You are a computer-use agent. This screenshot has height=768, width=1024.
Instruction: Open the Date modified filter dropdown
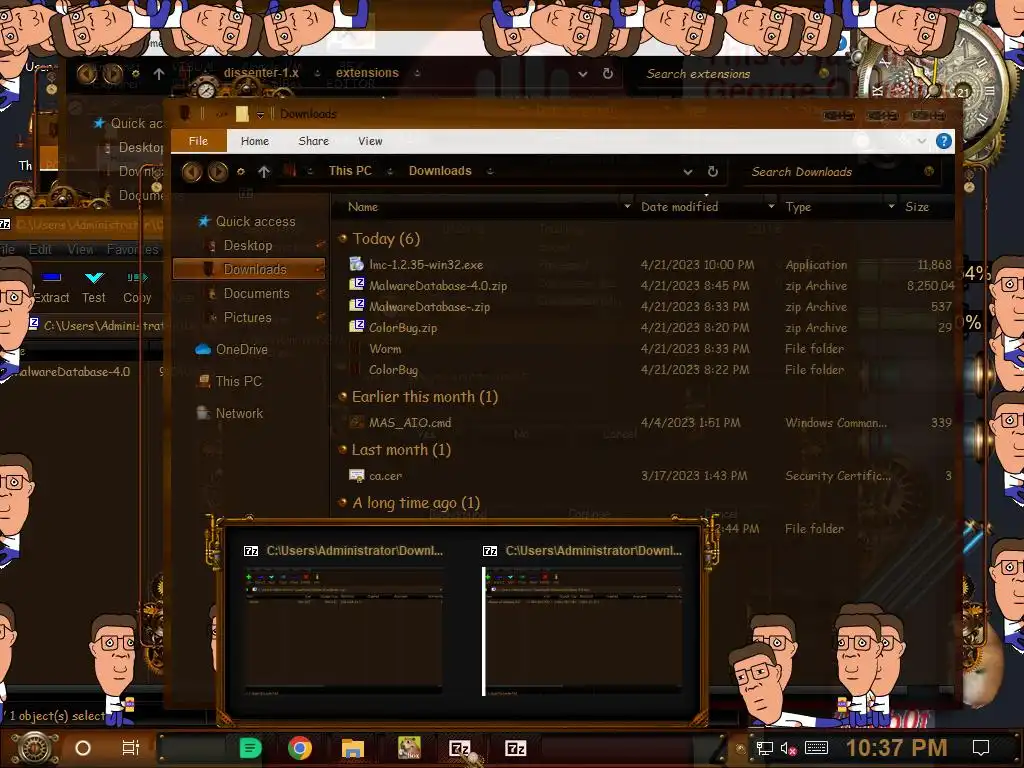pyautogui.click(x=771, y=206)
